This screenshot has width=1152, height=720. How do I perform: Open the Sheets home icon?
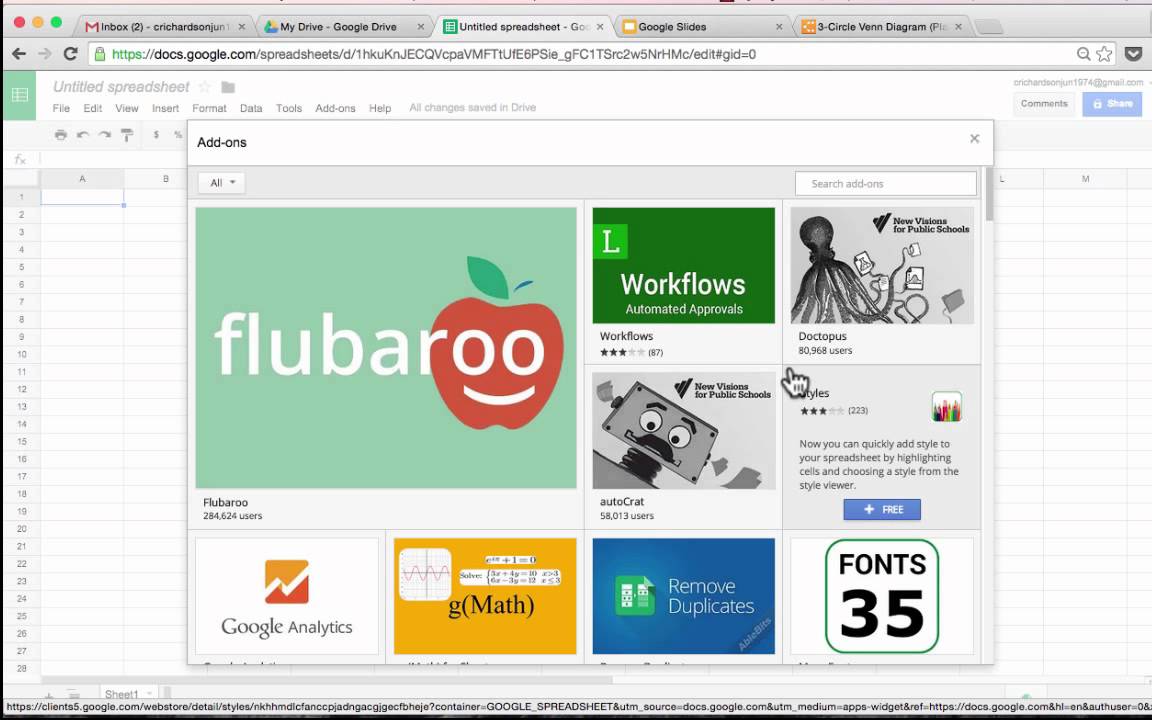(x=20, y=95)
